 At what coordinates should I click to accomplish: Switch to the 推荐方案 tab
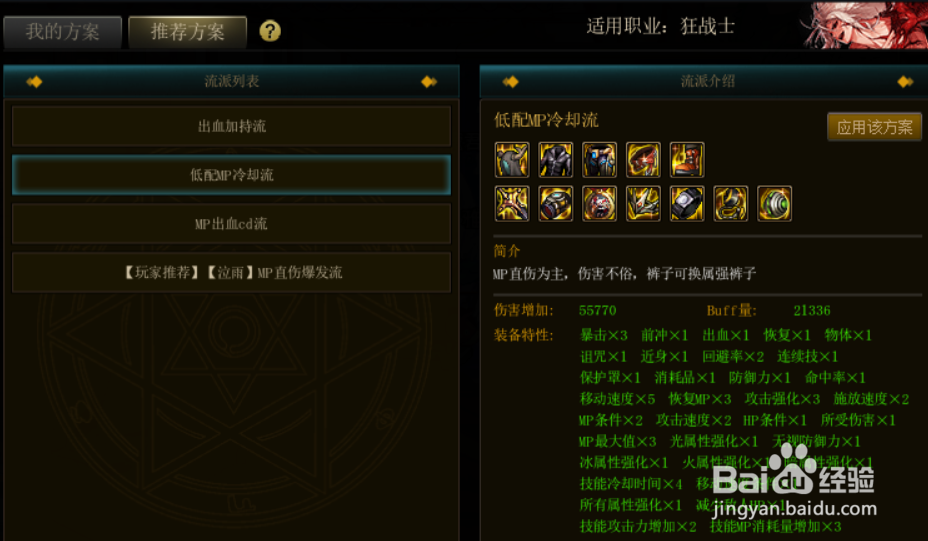pyautogui.click(x=188, y=31)
